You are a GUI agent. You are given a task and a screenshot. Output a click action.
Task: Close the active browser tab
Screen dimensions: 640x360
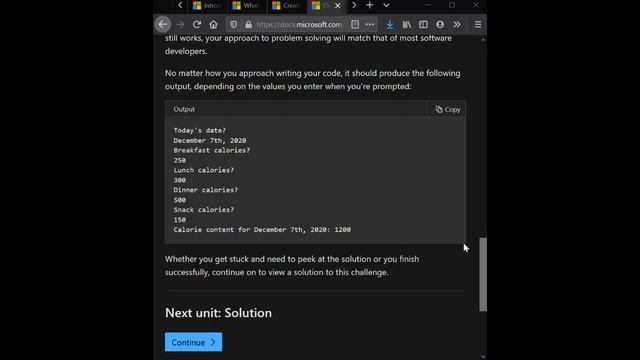(x=338, y=6)
